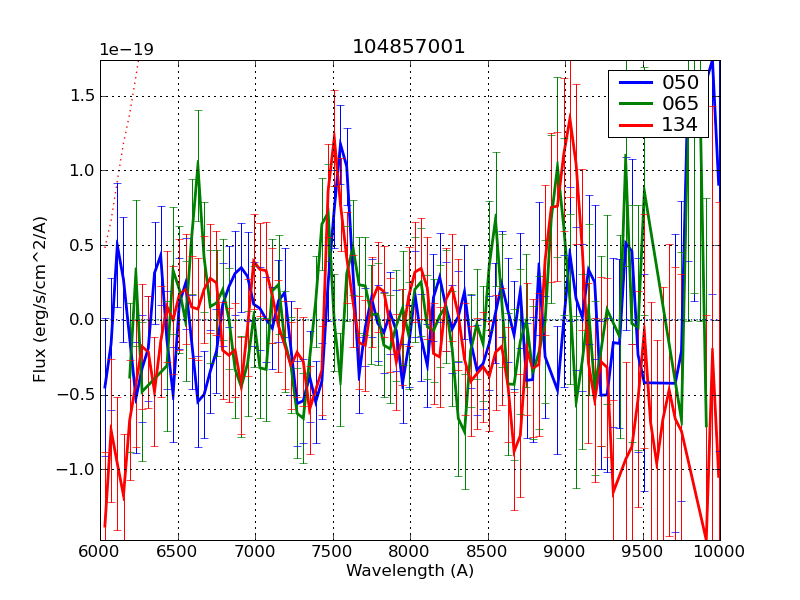Click the −1.0 y-axis tick label

[76, 470]
